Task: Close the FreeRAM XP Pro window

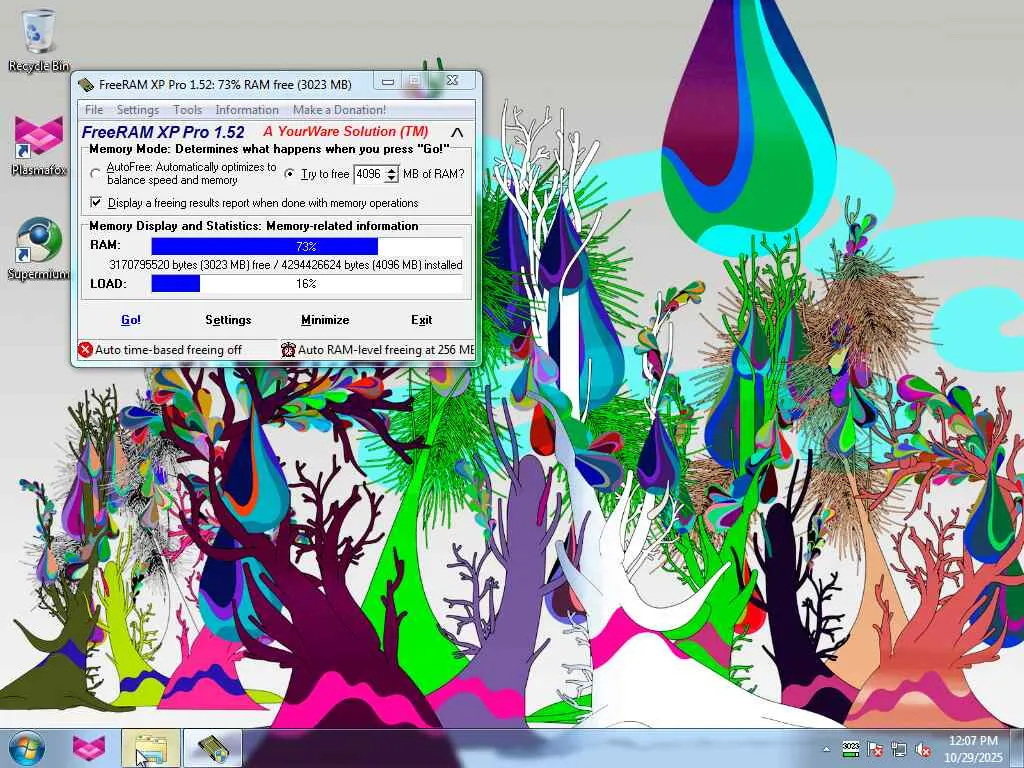Action: pos(452,81)
